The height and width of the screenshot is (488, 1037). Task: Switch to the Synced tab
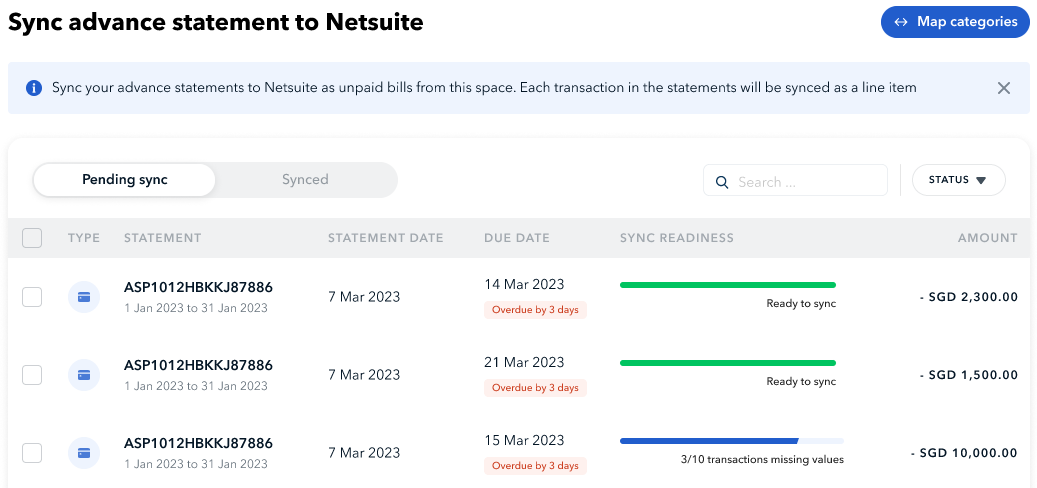point(305,180)
